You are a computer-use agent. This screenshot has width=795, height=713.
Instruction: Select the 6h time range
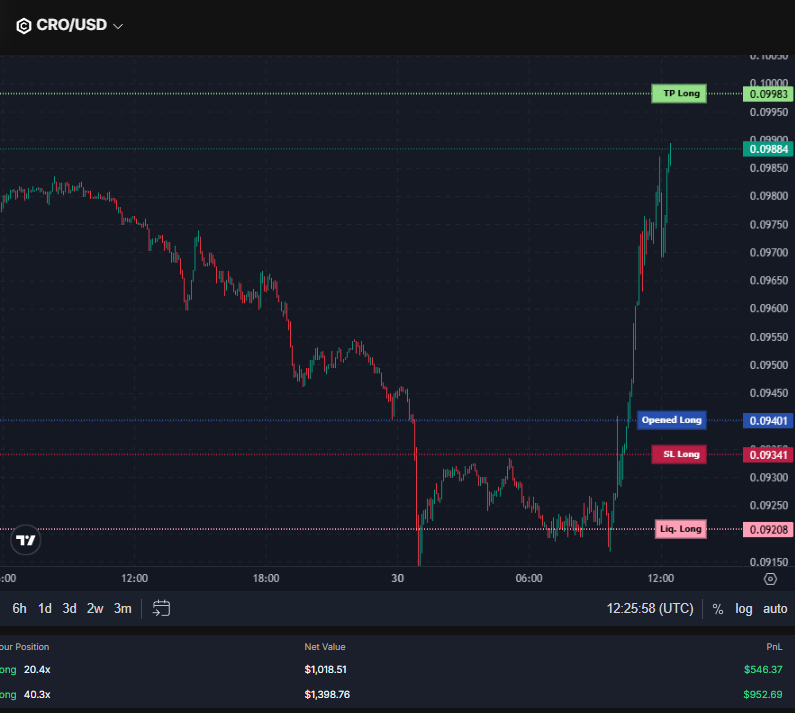19,609
